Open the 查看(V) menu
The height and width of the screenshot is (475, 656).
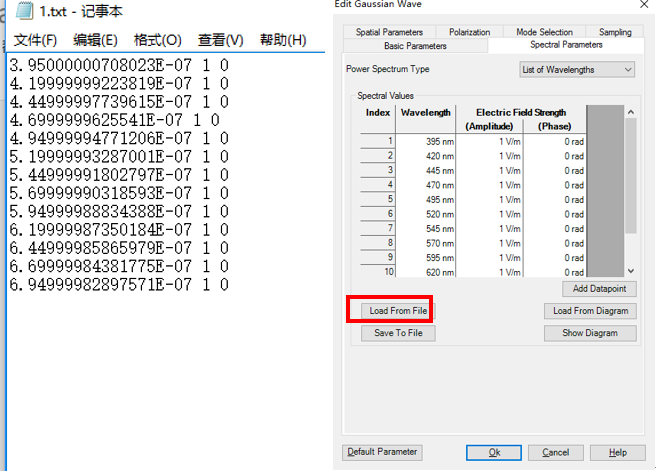coord(221,40)
